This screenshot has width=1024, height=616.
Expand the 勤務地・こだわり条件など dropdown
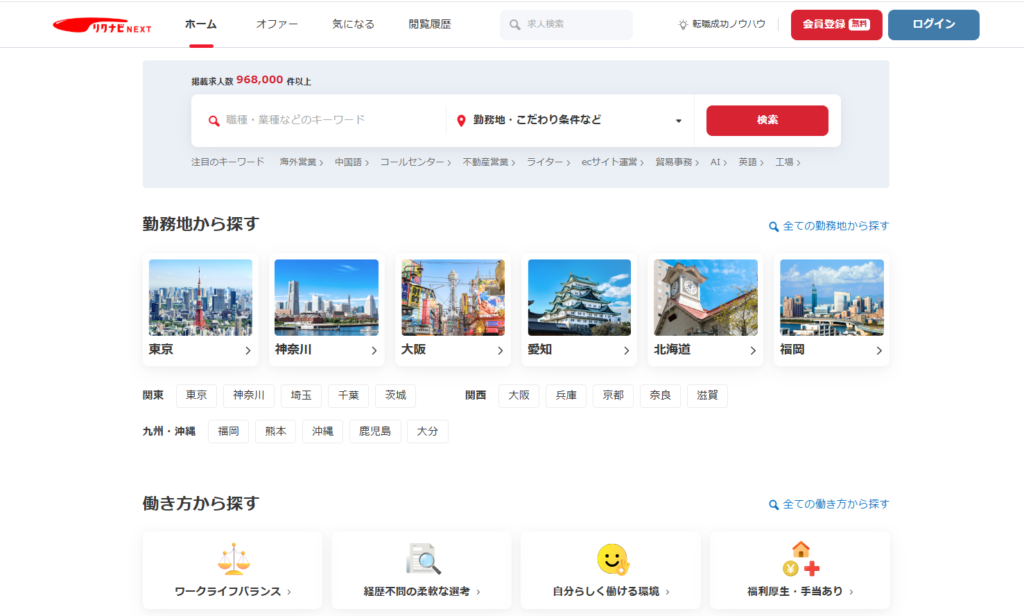(x=678, y=121)
